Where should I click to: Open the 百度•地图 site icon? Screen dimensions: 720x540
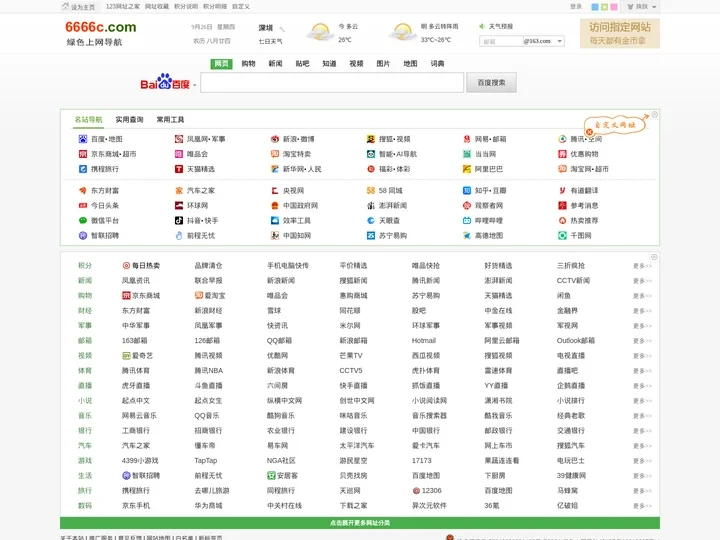click(x=83, y=139)
